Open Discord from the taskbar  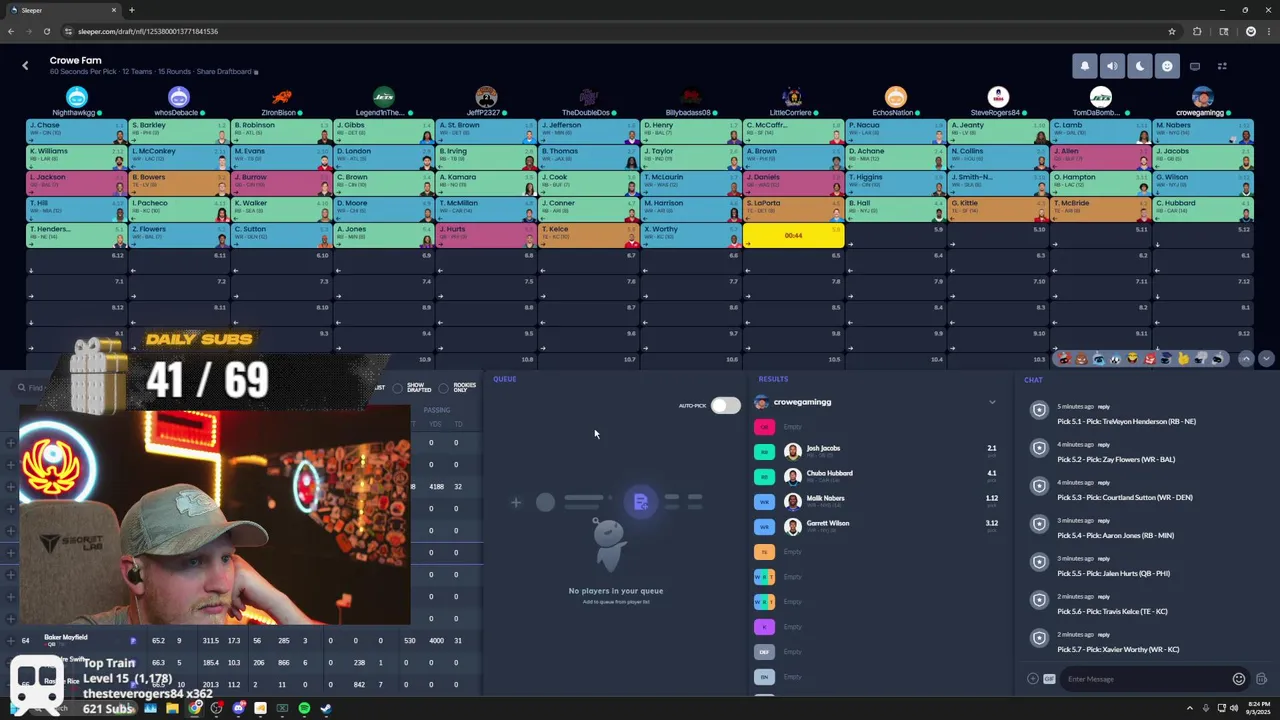coord(238,708)
